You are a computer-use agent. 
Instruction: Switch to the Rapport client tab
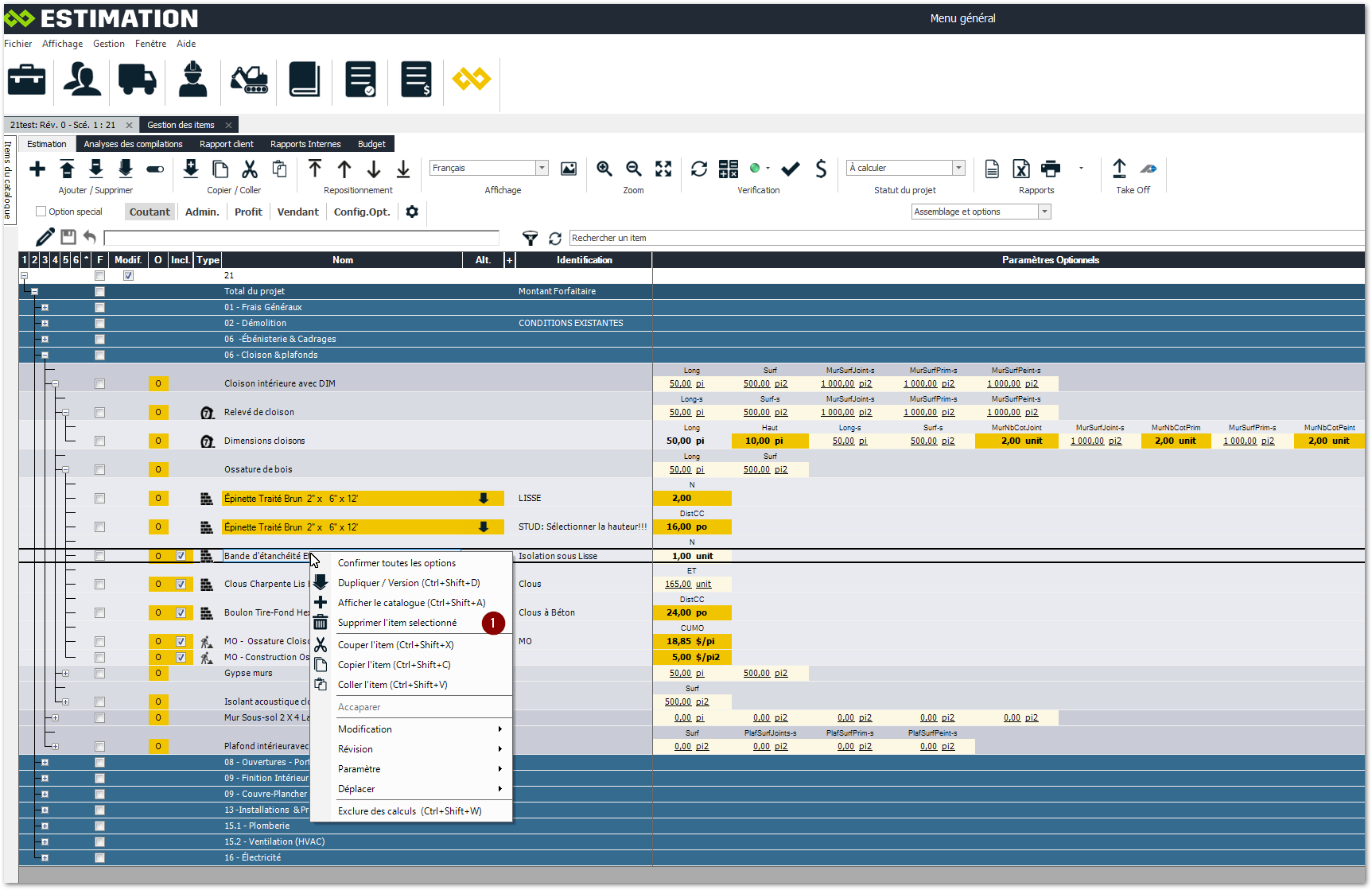coord(226,144)
